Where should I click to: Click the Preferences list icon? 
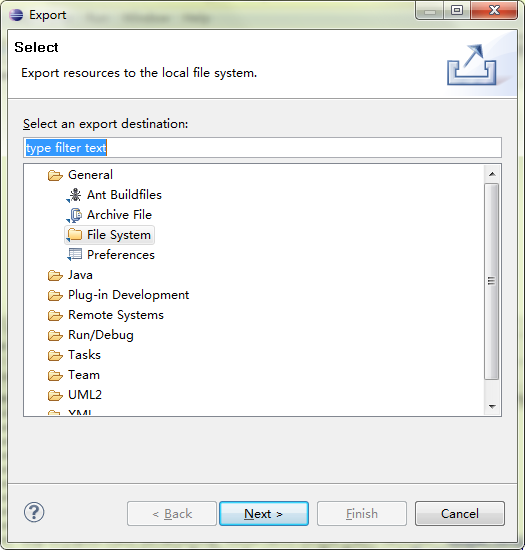click(75, 255)
